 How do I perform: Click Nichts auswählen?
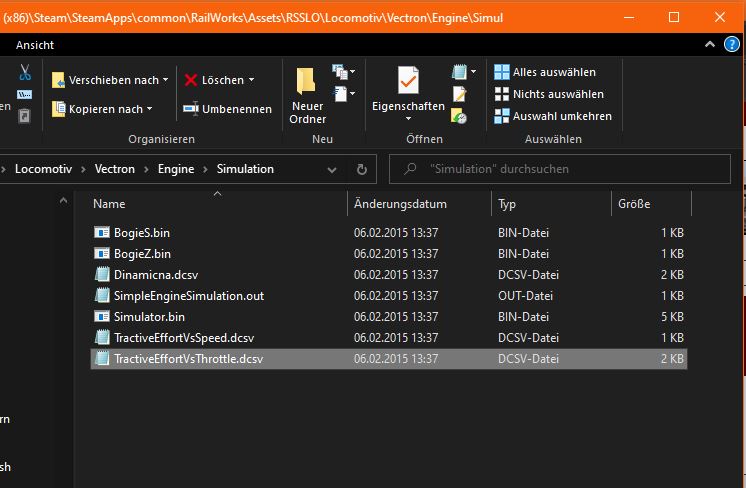(x=549, y=94)
